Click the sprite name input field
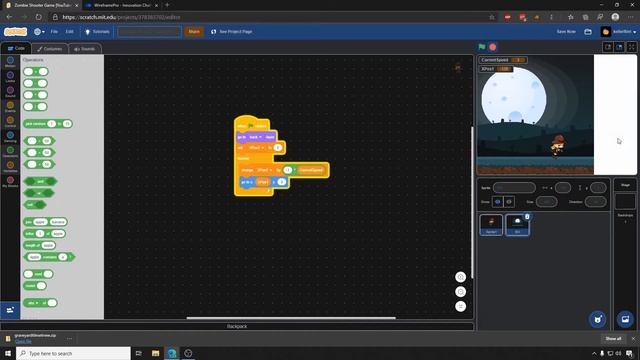The height and width of the screenshot is (360, 640). [x=514, y=188]
